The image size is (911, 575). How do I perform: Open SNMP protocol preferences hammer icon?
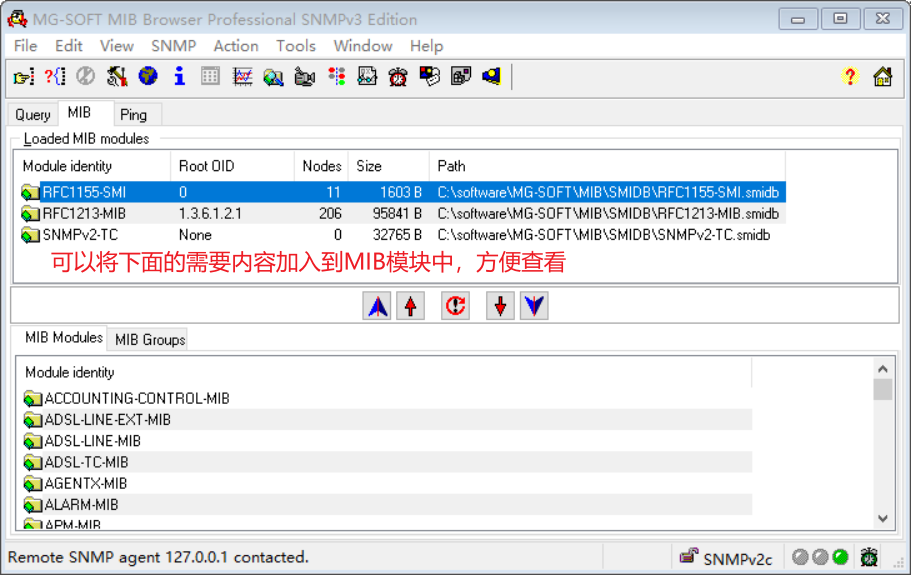click(117, 76)
